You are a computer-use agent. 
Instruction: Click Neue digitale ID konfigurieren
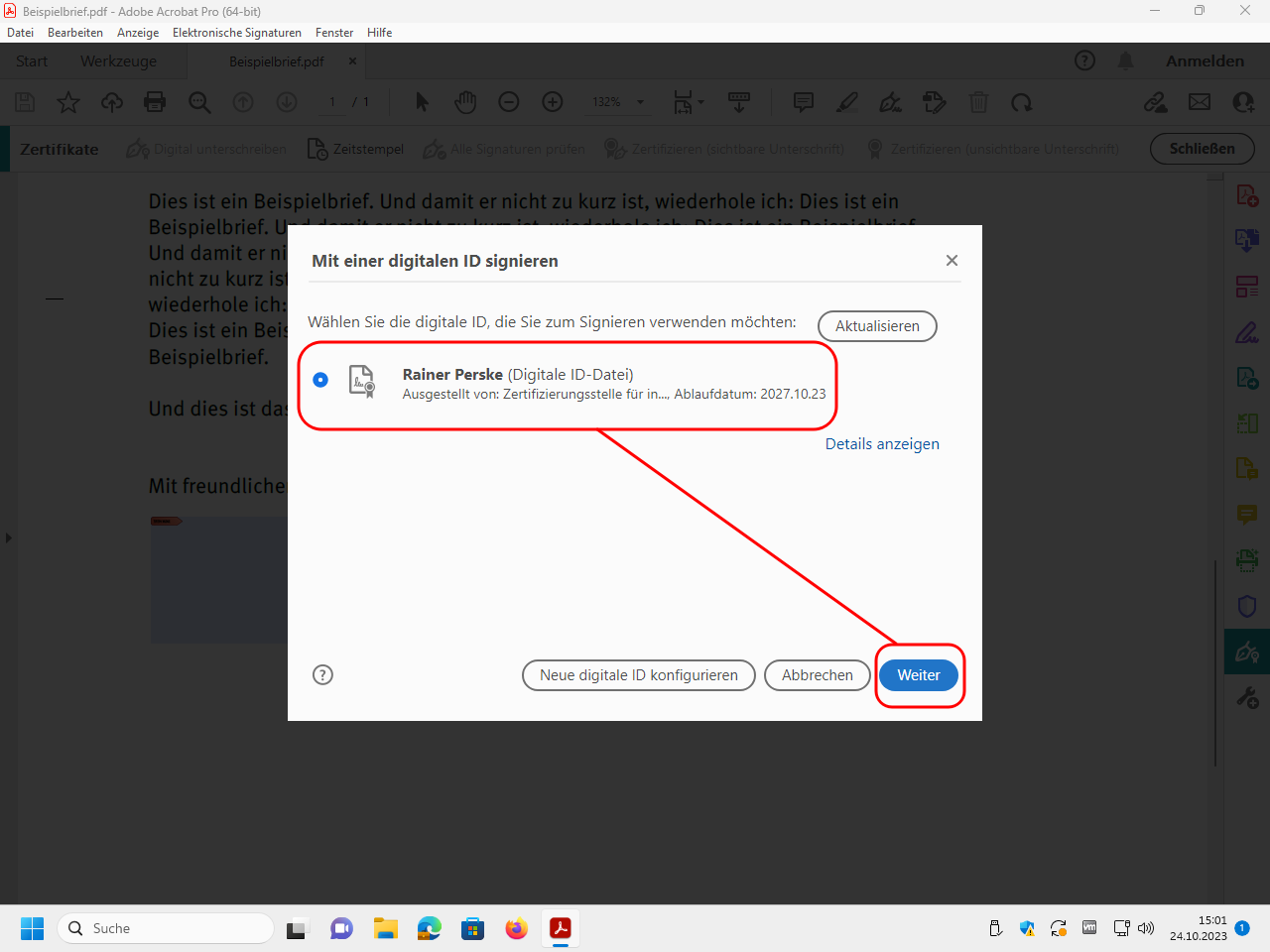click(638, 675)
